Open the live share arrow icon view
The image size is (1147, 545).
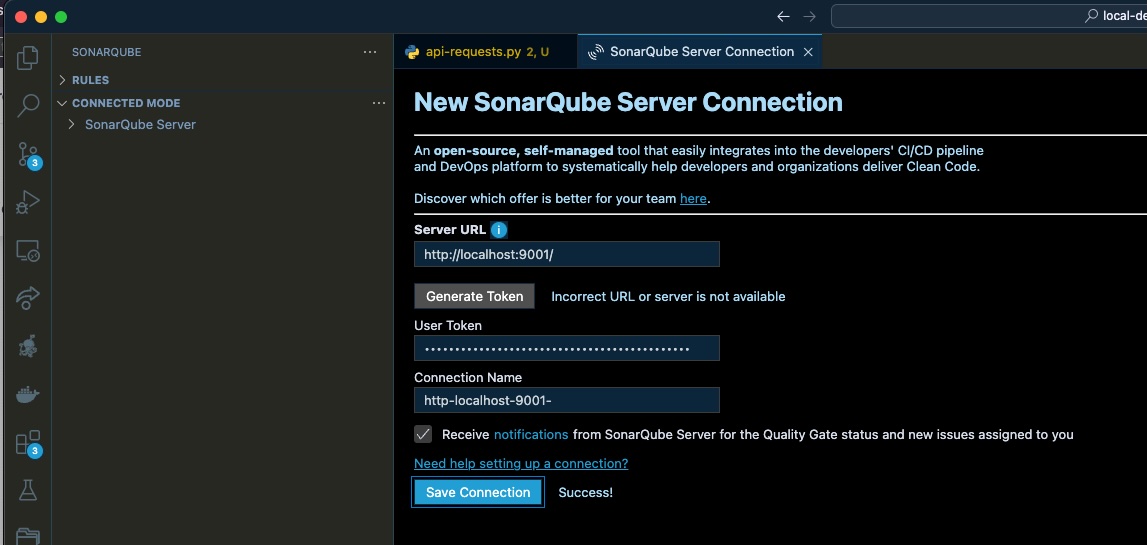point(28,298)
